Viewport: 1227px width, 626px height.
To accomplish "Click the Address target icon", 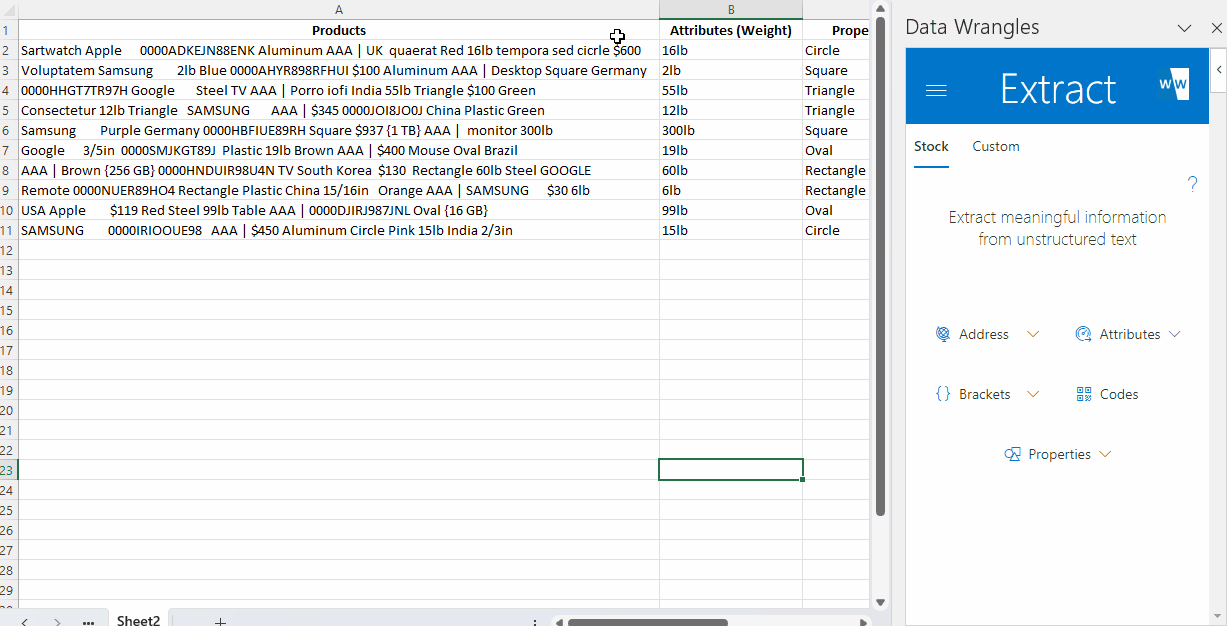I will point(943,334).
